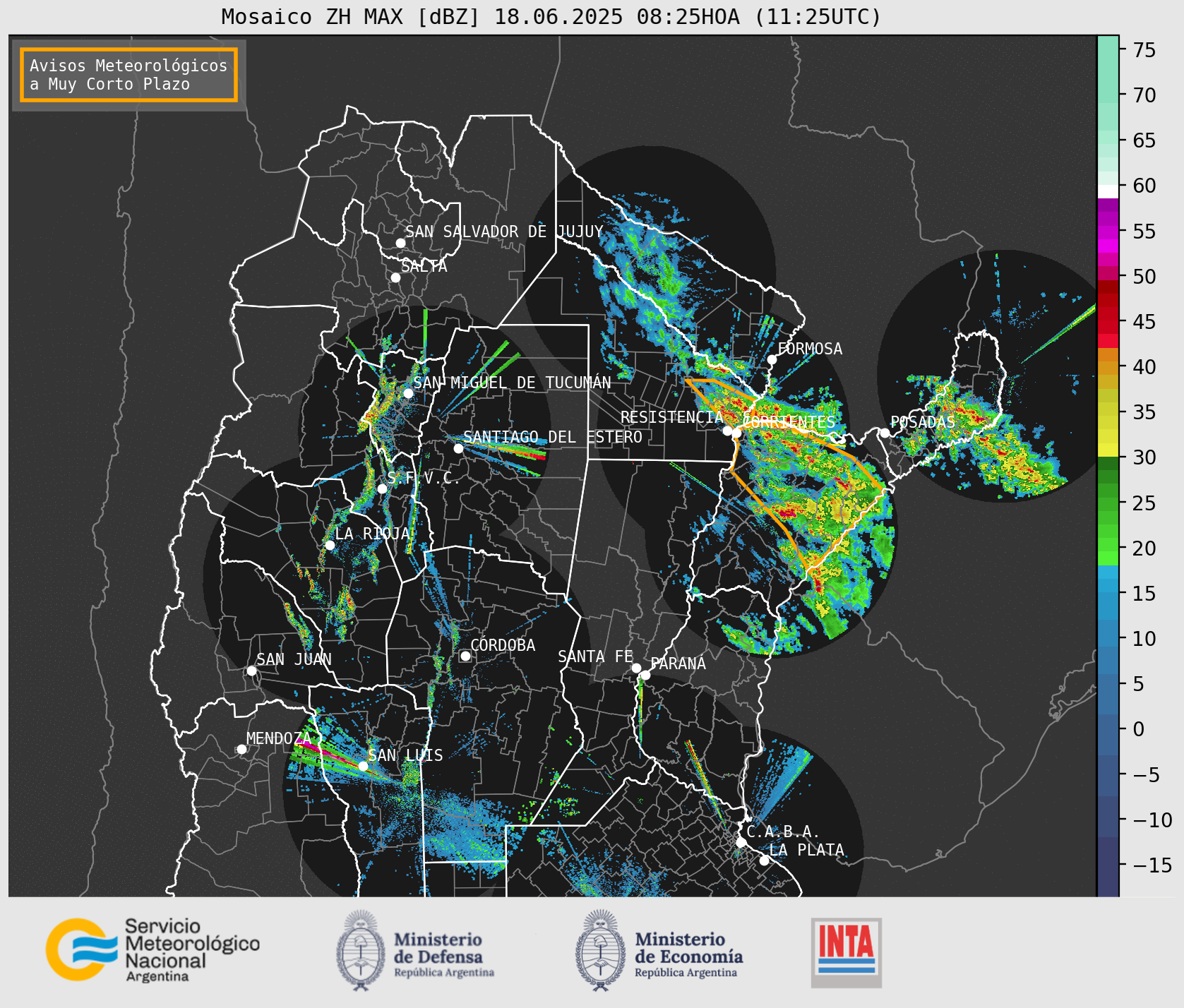Click the San Miguel de Tucumán marker
The width and height of the screenshot is (1184, 1008).
pyautogui.click(x=408, y=393)
